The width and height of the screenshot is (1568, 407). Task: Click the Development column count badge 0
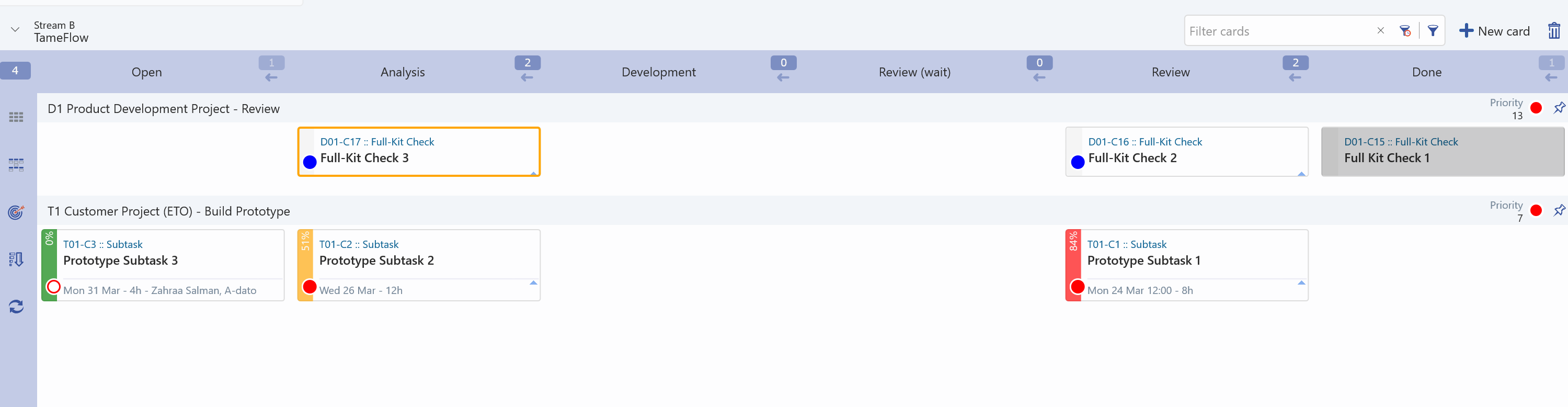pyautogui.click(x=783, y=62)
